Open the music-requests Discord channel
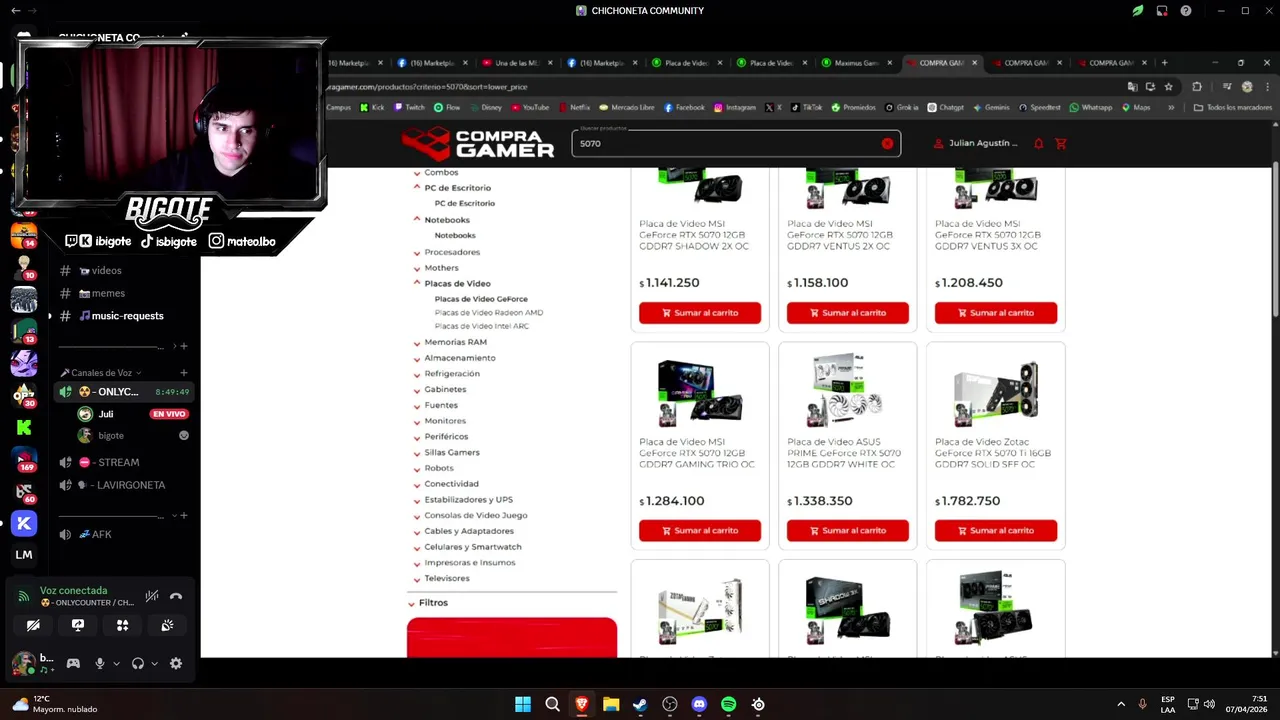The image size is (1280, 720). tap(123, 316)
